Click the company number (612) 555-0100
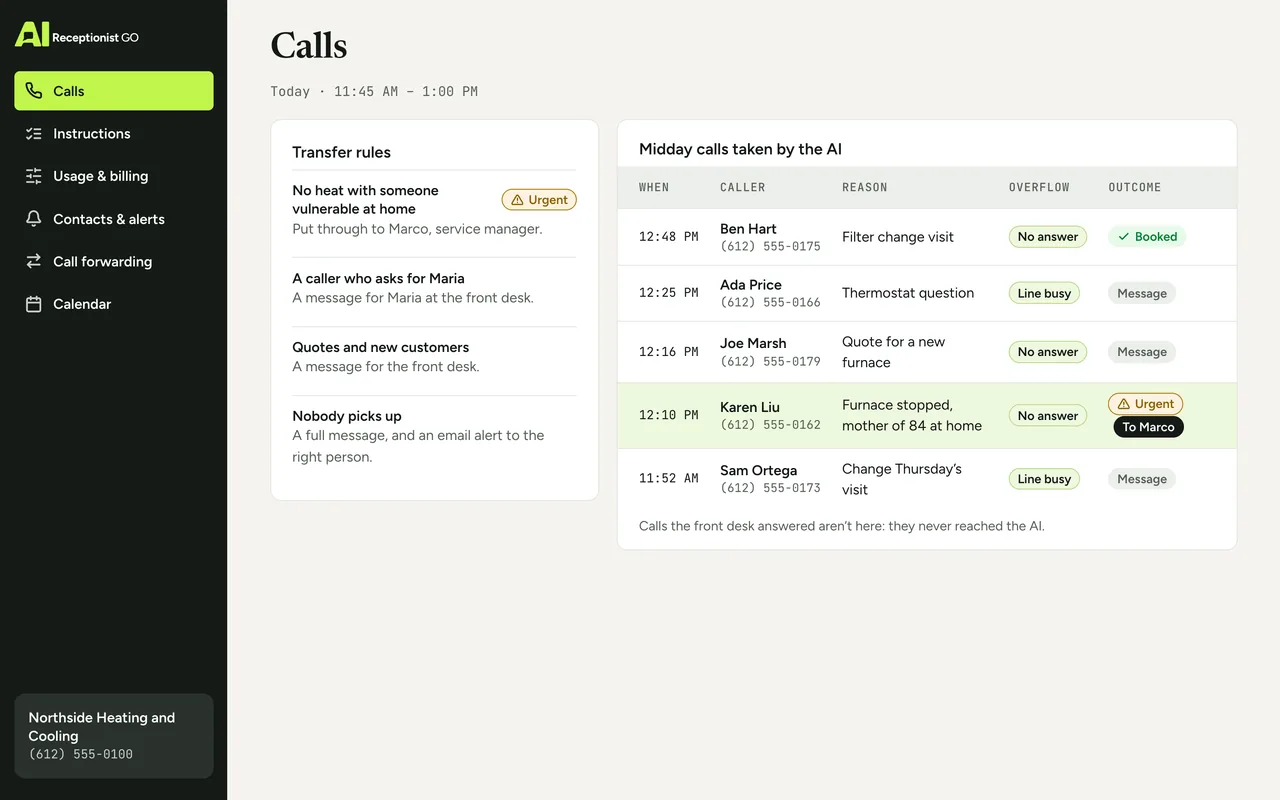Image resolution: width=1280 pixels, height=800 pixels. 80,754
